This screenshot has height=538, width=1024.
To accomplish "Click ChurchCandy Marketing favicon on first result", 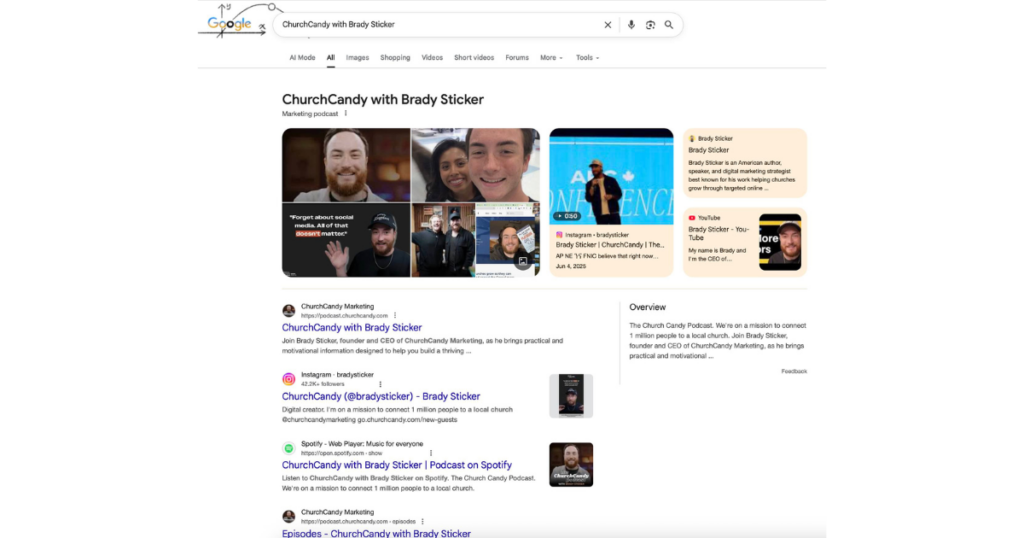I will coord(289,311).
